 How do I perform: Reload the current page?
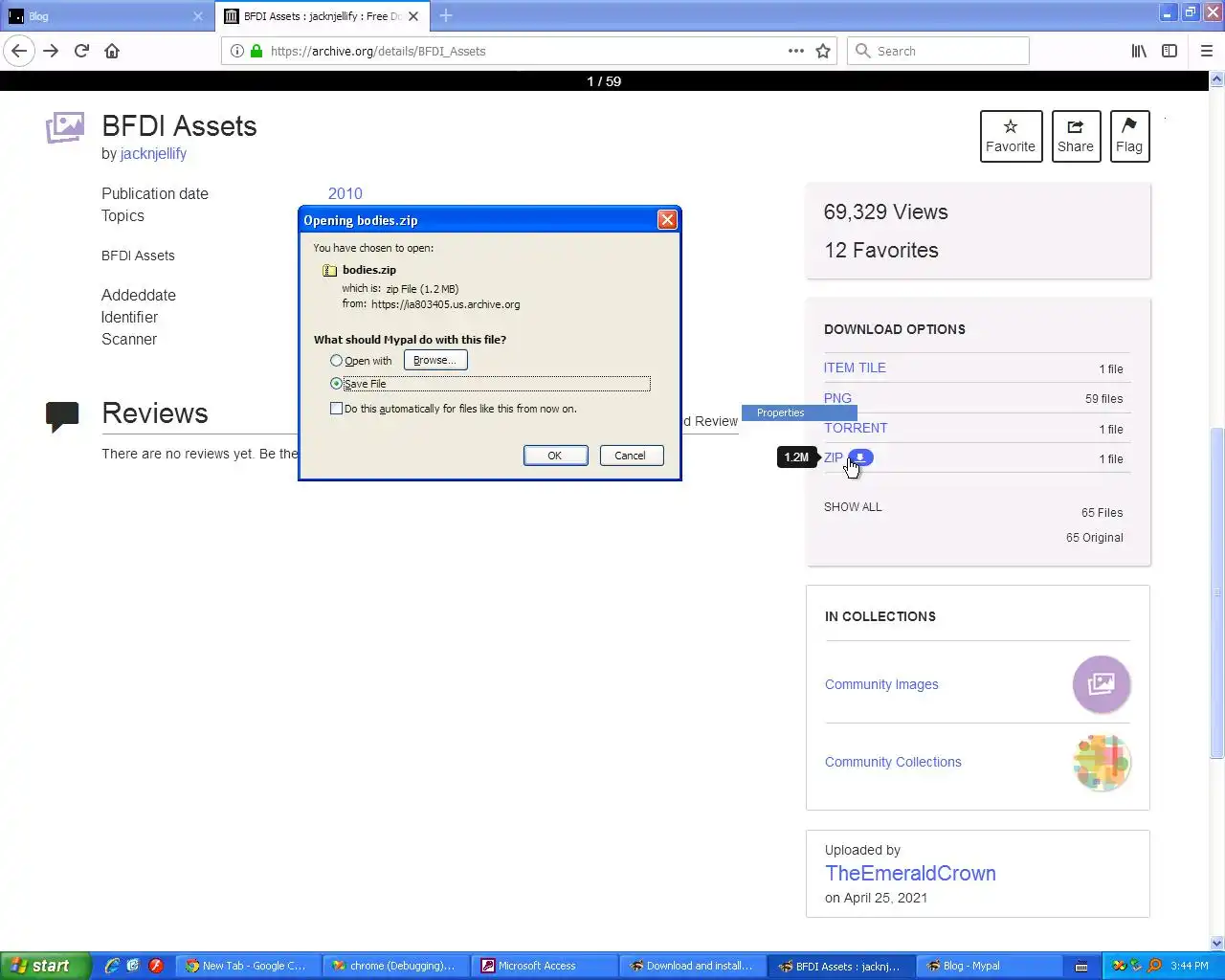(x=81, y=51)
